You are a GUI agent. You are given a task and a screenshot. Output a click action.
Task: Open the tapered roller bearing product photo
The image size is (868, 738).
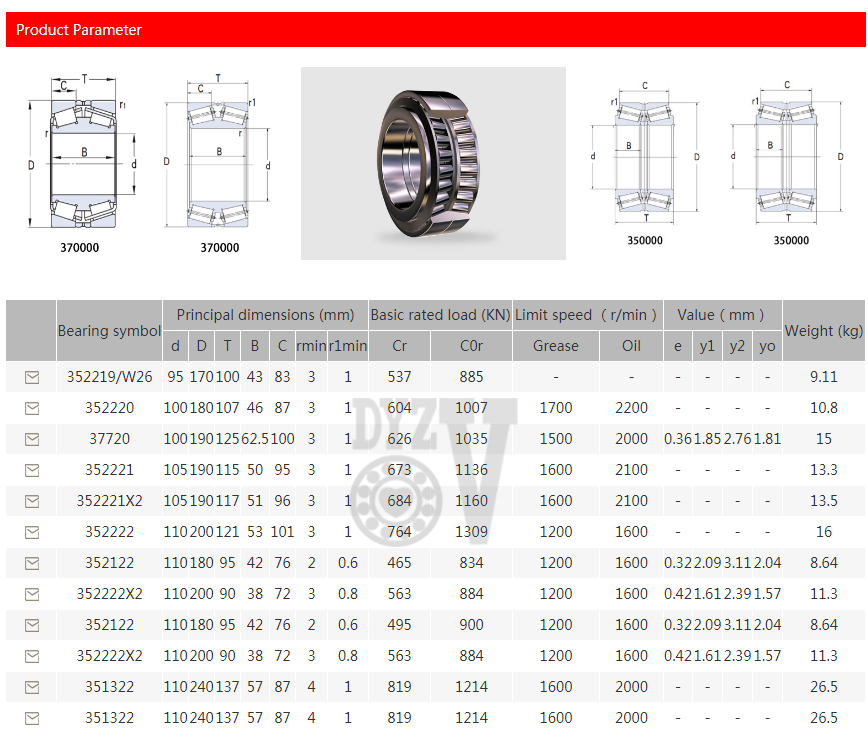(433, 163)
